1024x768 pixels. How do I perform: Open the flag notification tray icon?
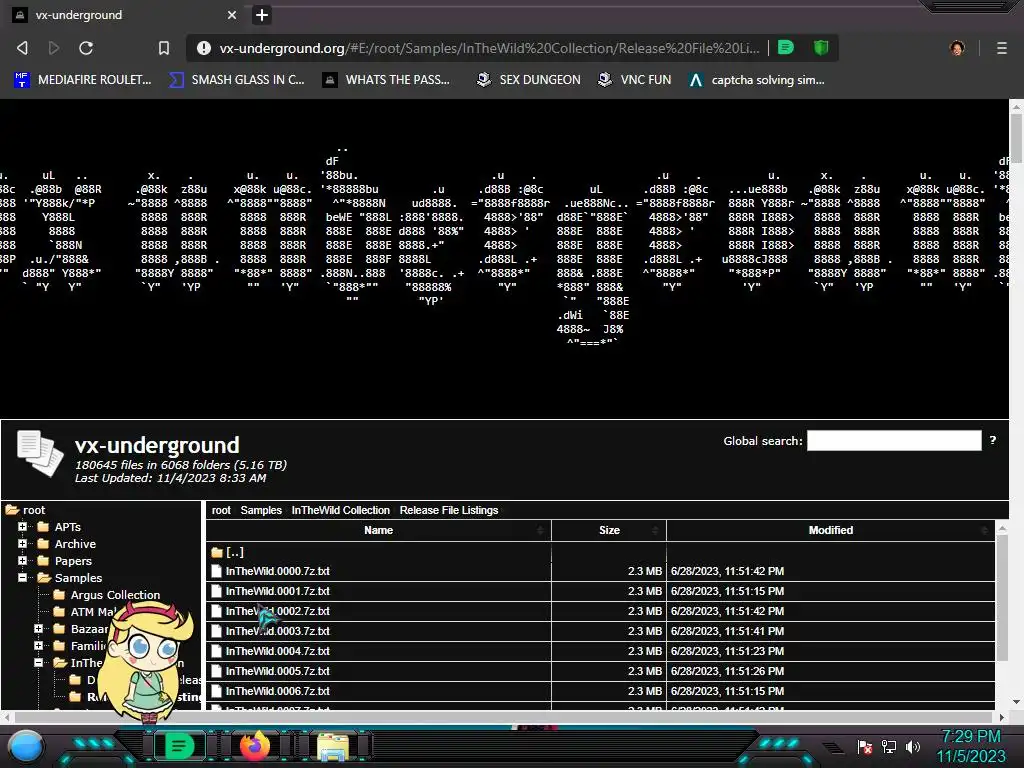865,746
